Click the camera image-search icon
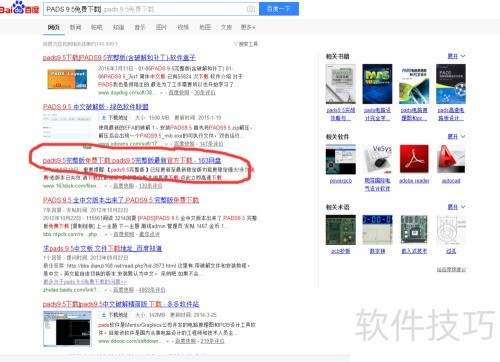The width and height of the screenshot is (500, 362). click(x=251, y=9)
